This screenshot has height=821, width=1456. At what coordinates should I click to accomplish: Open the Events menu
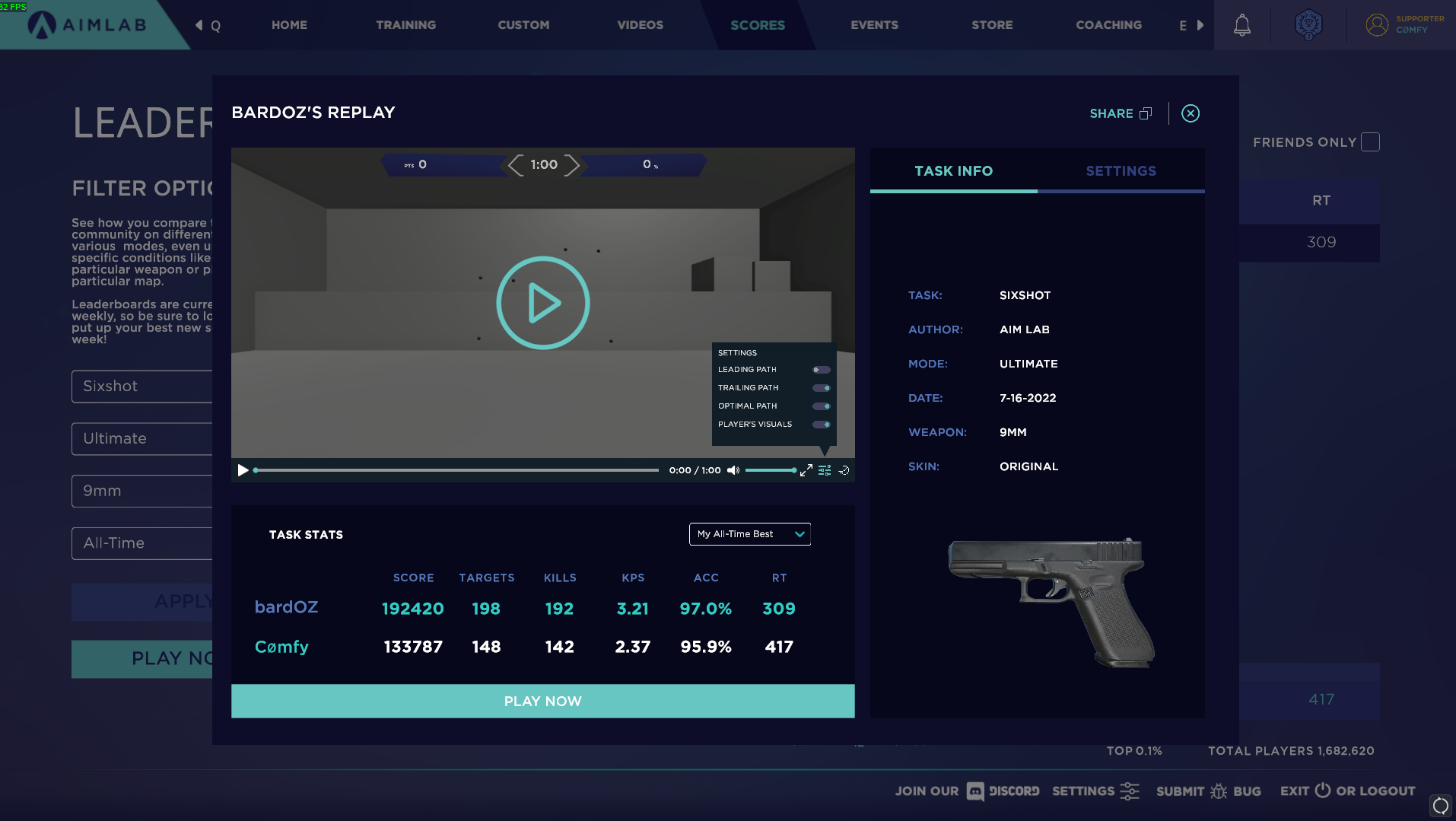click(874, 25)
